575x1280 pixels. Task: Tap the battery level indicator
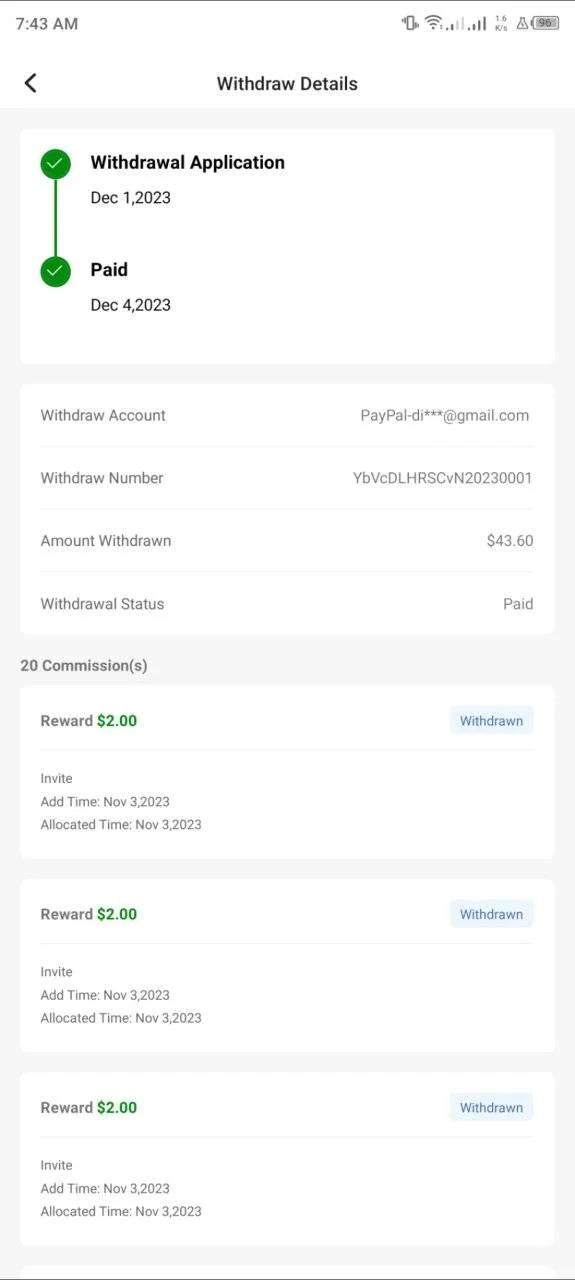[545, 23]
